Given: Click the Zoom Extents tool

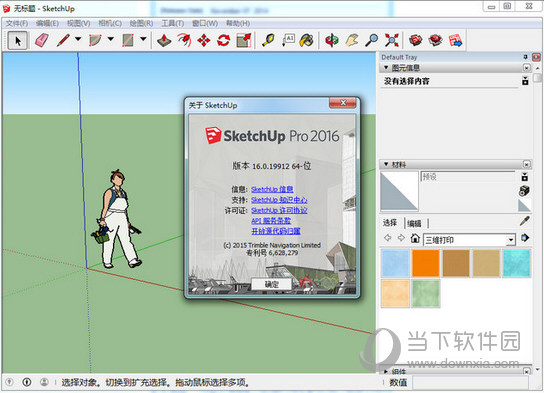Looking at the screenshot, I should click(x=392, y=41).
